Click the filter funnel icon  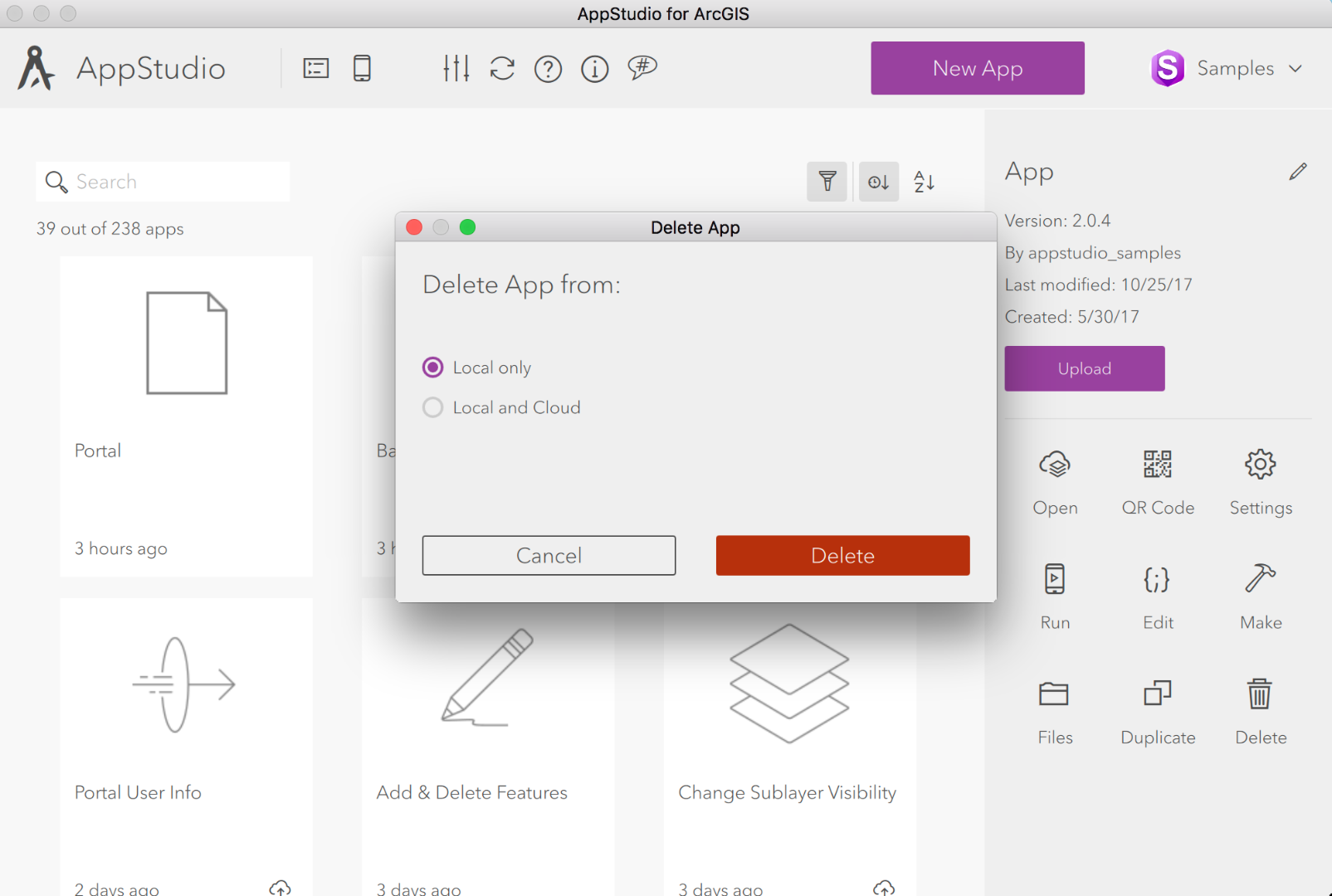pyautogui.click(x=827, y=182)
